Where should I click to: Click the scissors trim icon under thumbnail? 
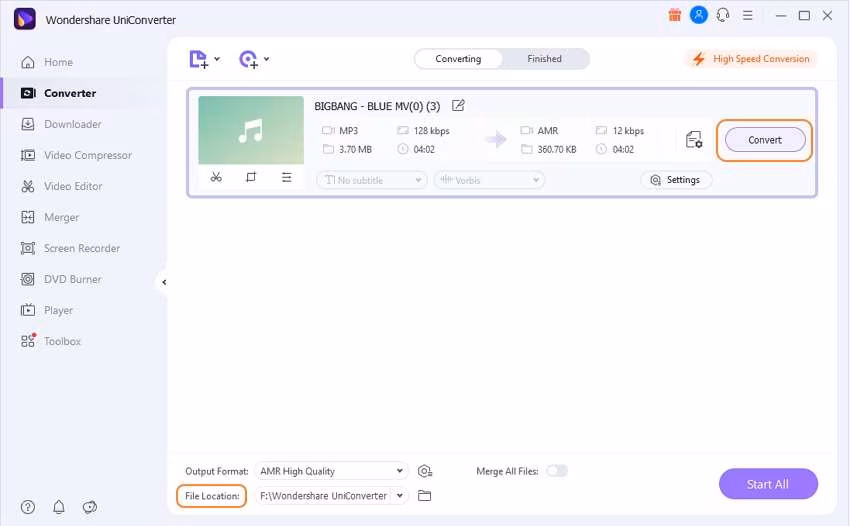point(216,177)
